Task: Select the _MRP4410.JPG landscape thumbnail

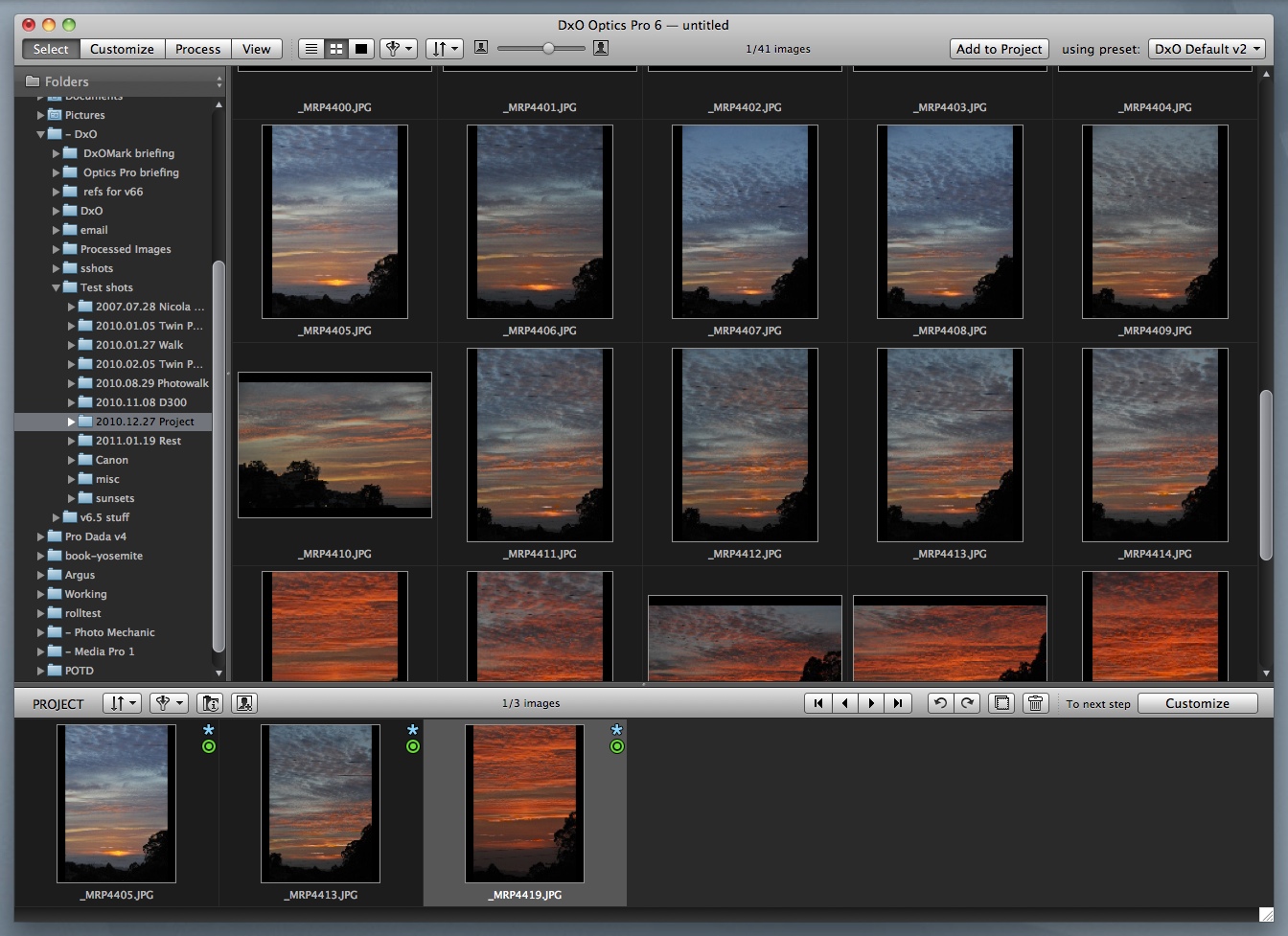Action: (x=334, y=445)
